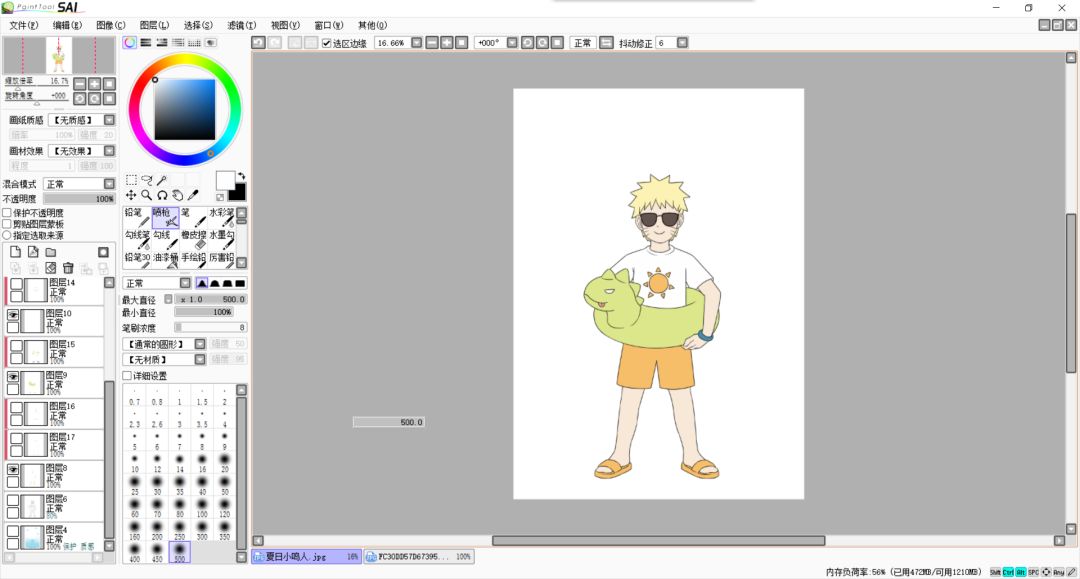Select brush size 100 preset
This screenshot has width=1080, height=579.
202,508
